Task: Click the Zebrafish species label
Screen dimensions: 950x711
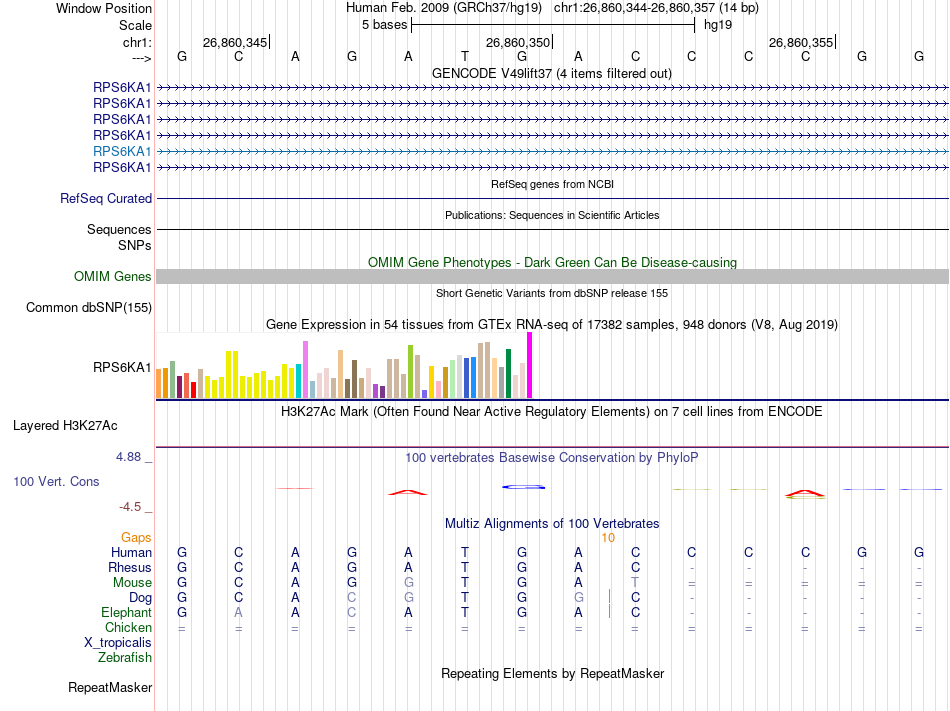Action: pos(125,658)
